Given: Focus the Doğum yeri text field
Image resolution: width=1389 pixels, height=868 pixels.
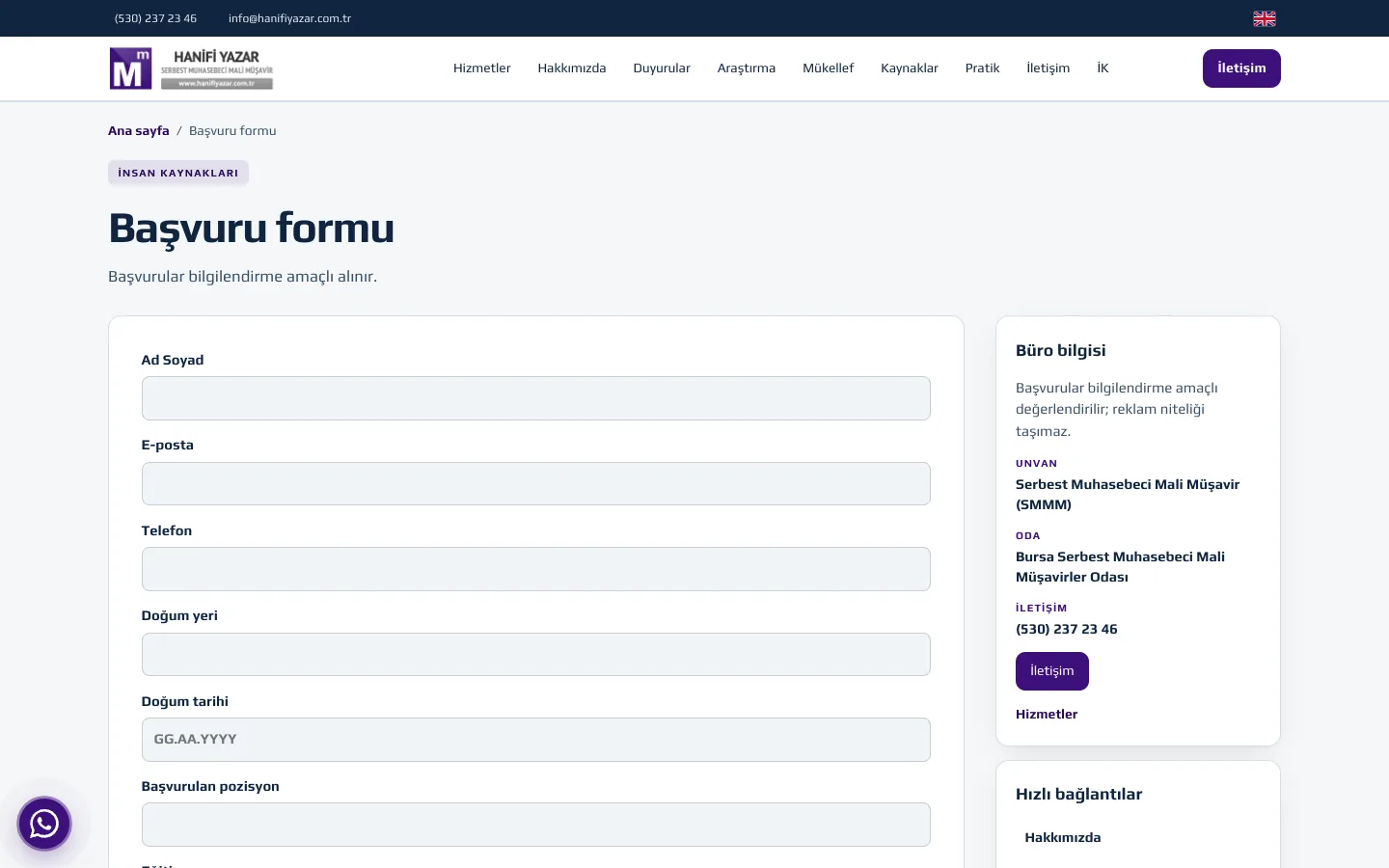Looking at the screenshot, I should pyautogui.click(x=536, y=655).
